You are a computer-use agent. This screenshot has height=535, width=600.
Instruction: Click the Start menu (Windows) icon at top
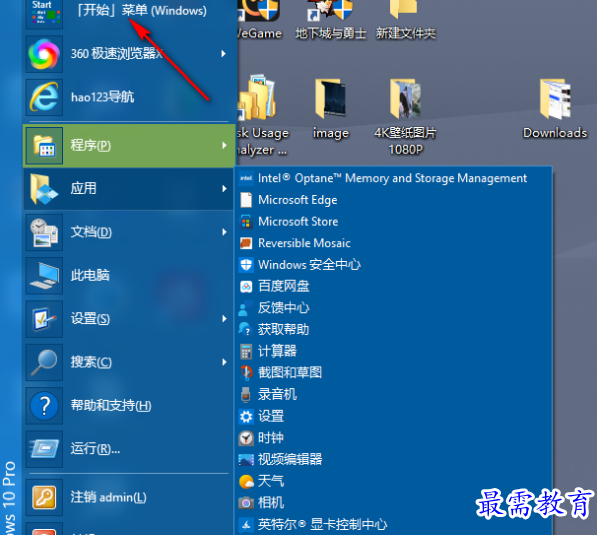pos(44,13)
